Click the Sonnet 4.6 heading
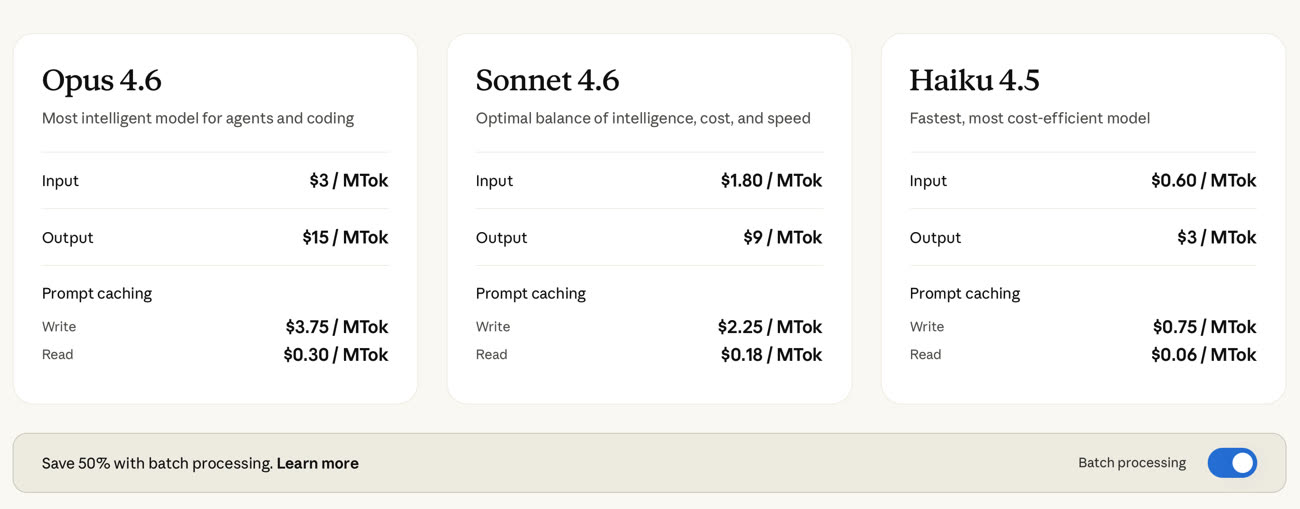This screenshot has width=1300, height=509. pyautogui.click(x=547, y=80)
